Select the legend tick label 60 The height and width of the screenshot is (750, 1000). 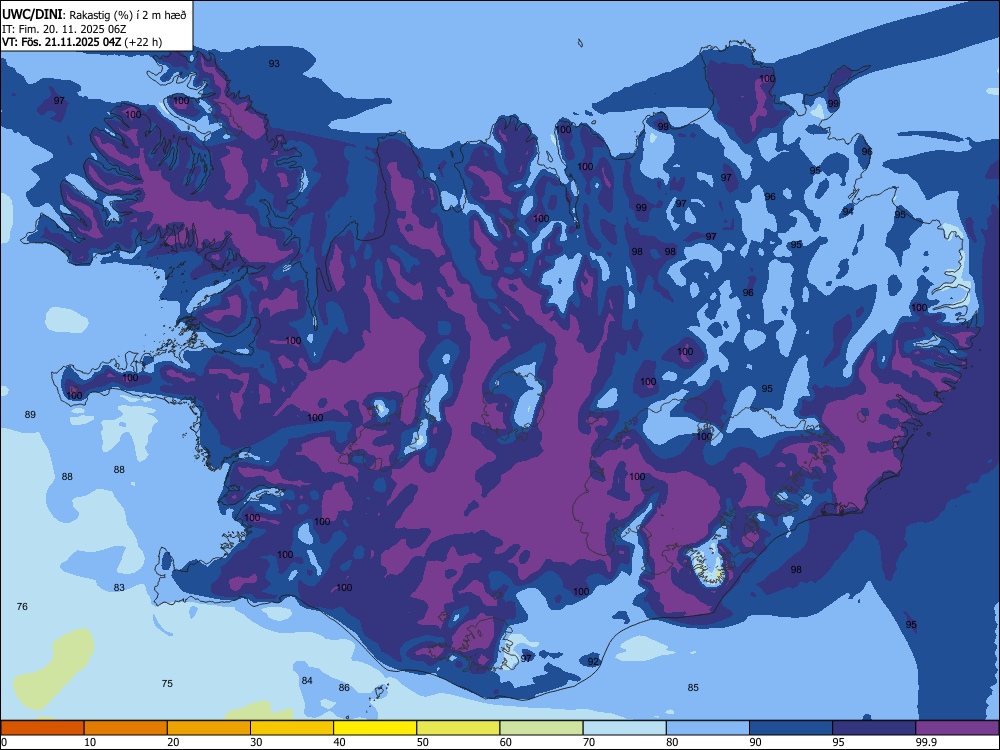[506, 742]
